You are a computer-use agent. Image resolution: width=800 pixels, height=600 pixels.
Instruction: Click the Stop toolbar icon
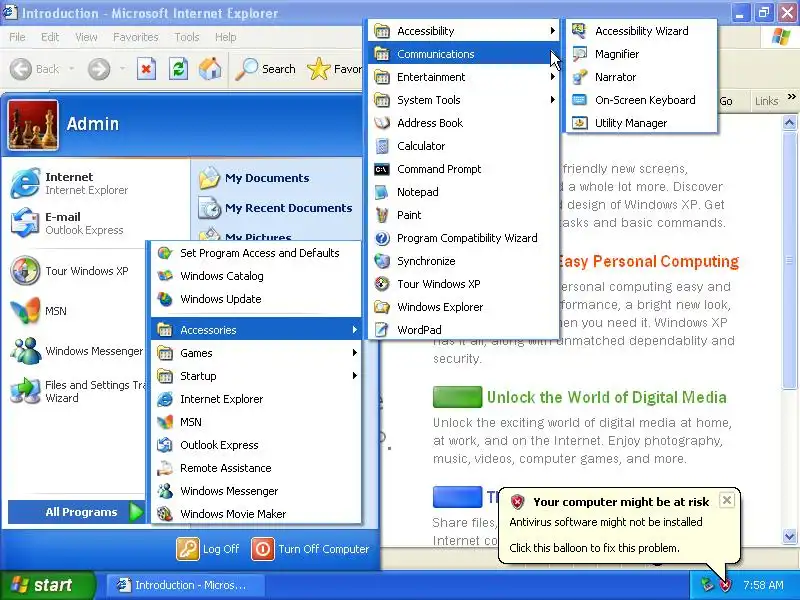(146, 69)
